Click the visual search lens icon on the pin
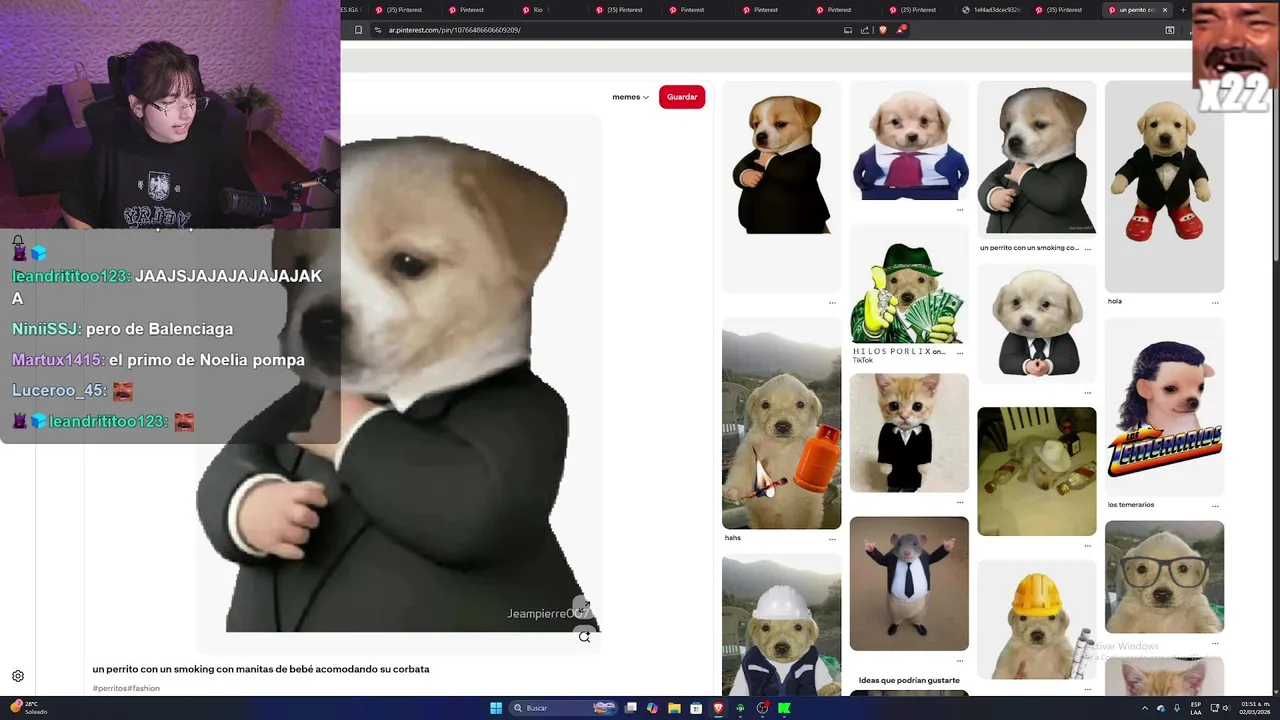 click(584, 636)
